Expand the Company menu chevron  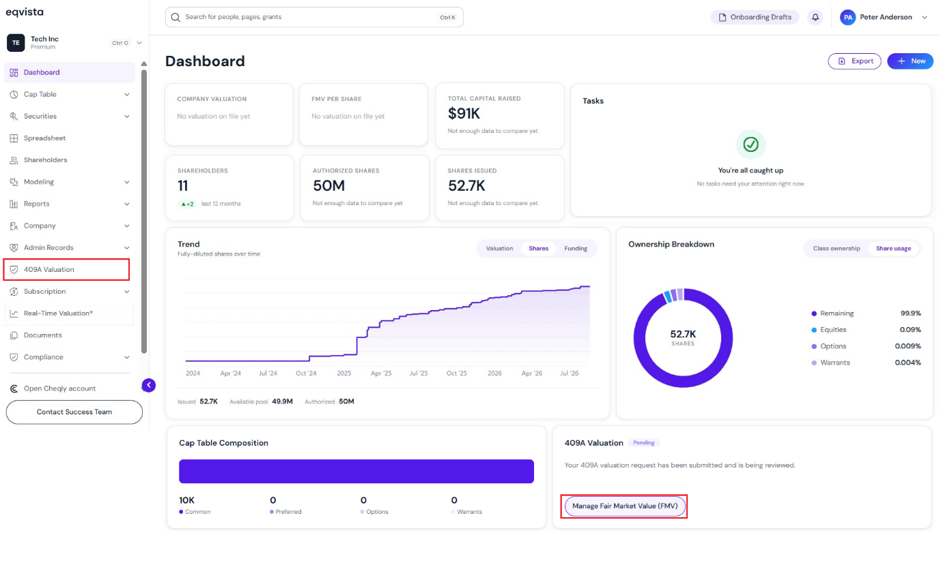click(126, 226)
